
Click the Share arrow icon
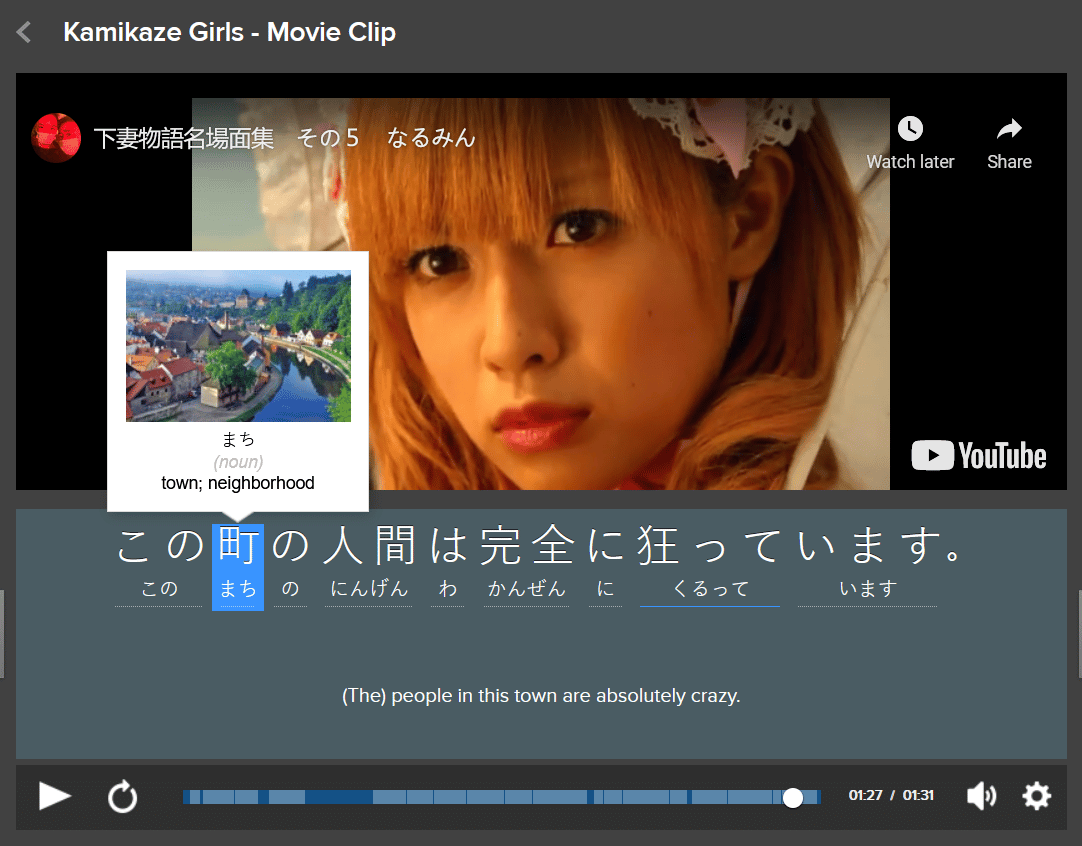coord(1009,129)
